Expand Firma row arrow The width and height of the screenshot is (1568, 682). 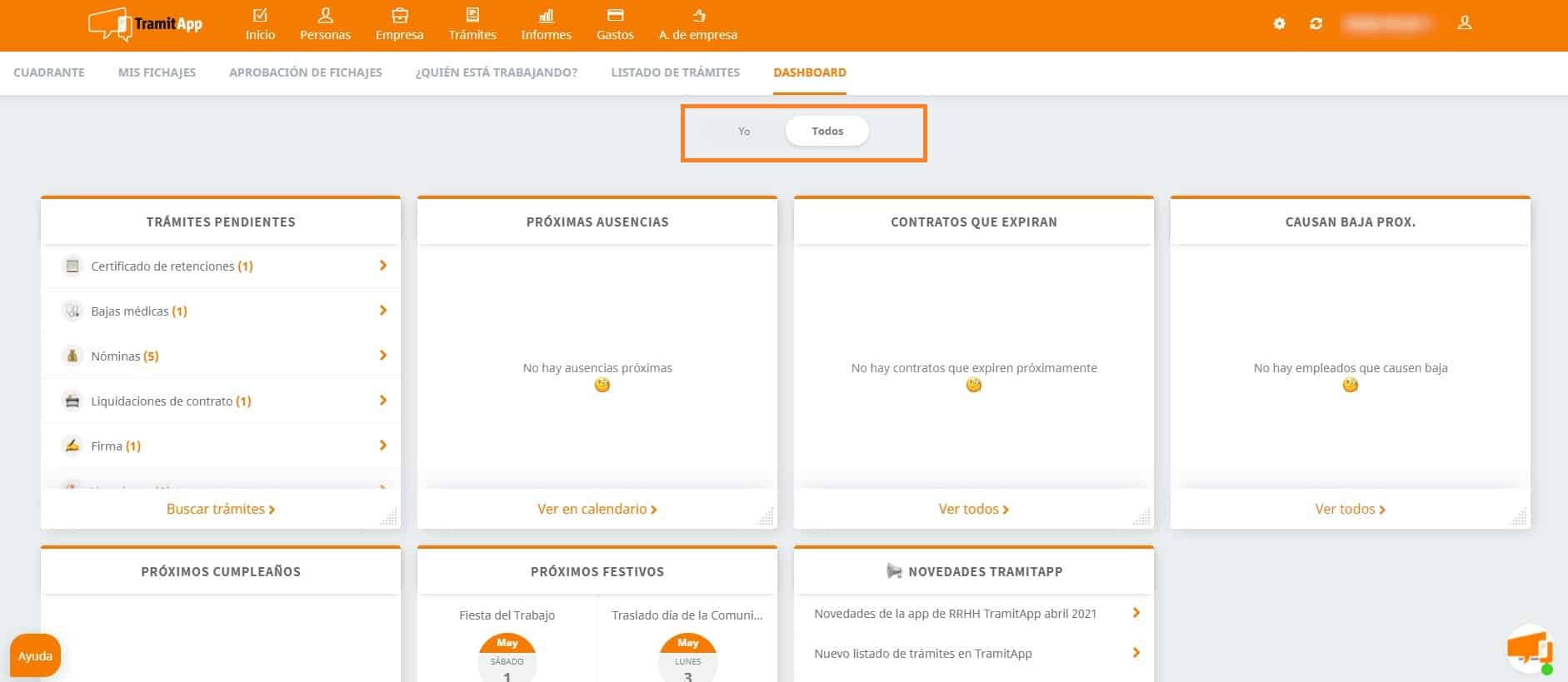(383, 446)
